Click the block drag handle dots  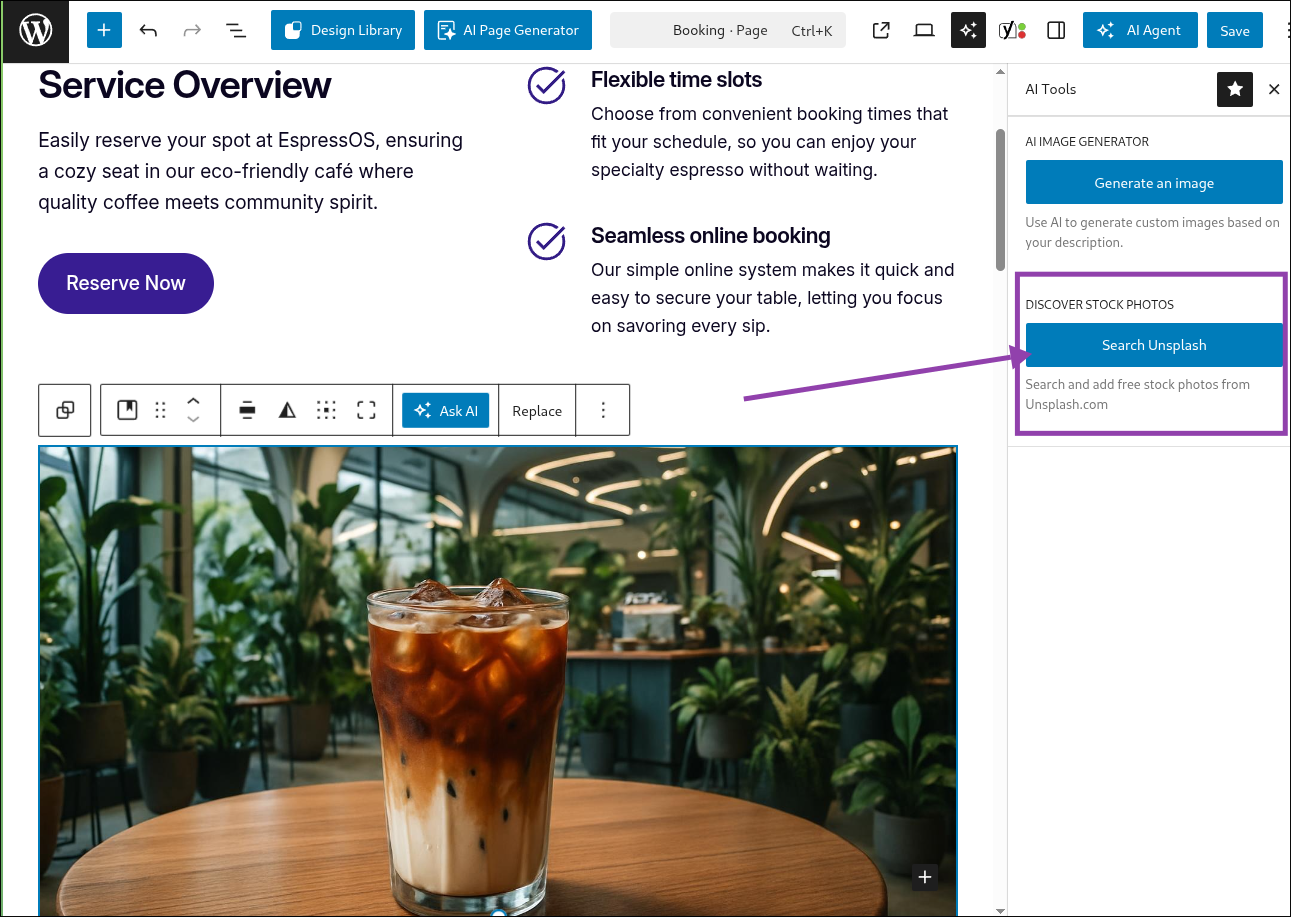tap(160, 410)
